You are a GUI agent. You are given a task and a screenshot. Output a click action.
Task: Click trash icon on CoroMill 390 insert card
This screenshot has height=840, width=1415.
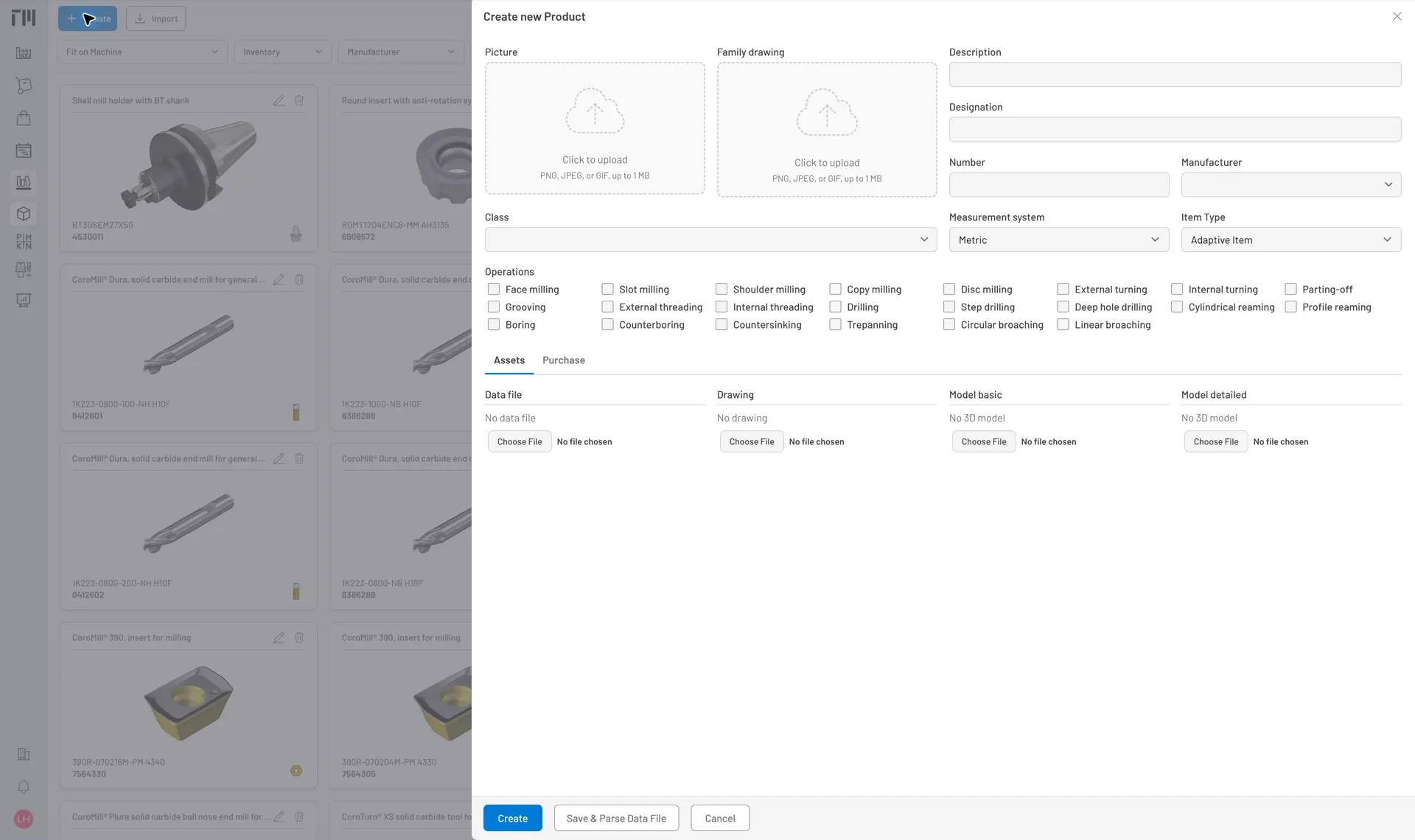[299, 637]
